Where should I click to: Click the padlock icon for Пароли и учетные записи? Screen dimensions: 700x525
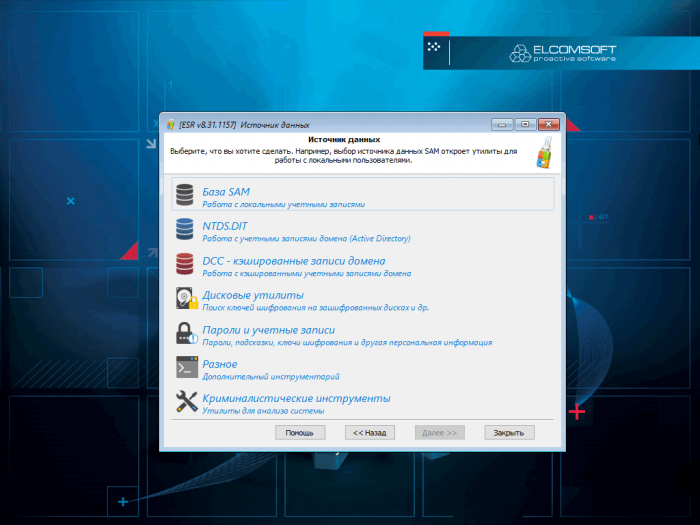(186, 334)
